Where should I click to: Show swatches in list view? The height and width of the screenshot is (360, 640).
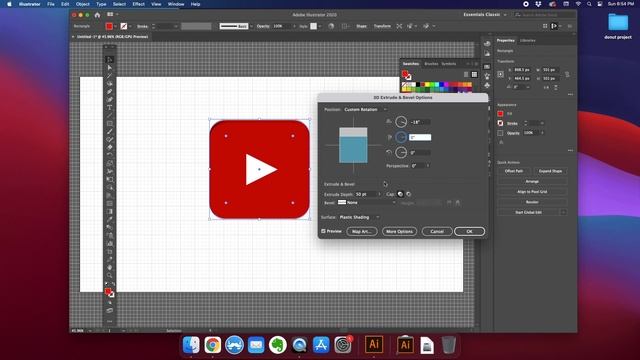pos(466,75)
